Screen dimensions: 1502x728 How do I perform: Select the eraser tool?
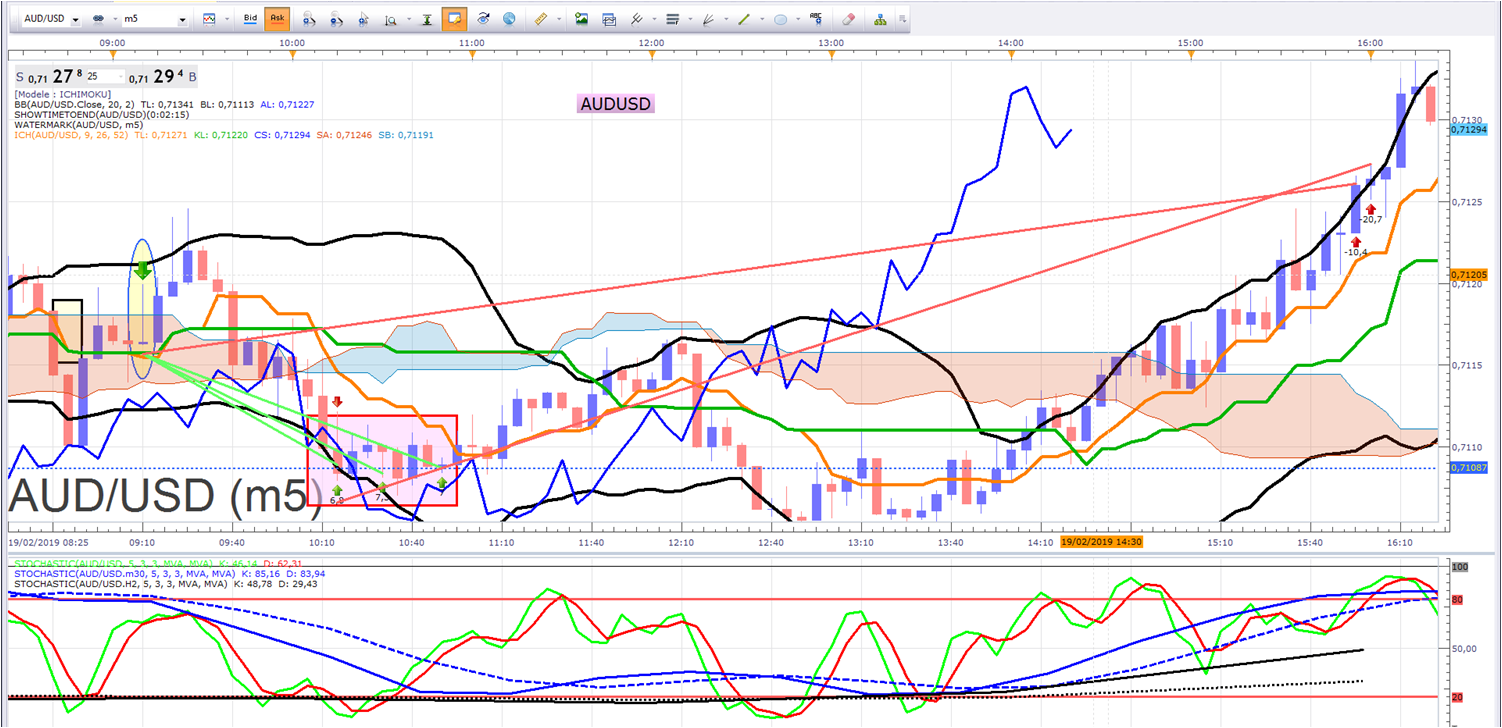pos(849,19)
